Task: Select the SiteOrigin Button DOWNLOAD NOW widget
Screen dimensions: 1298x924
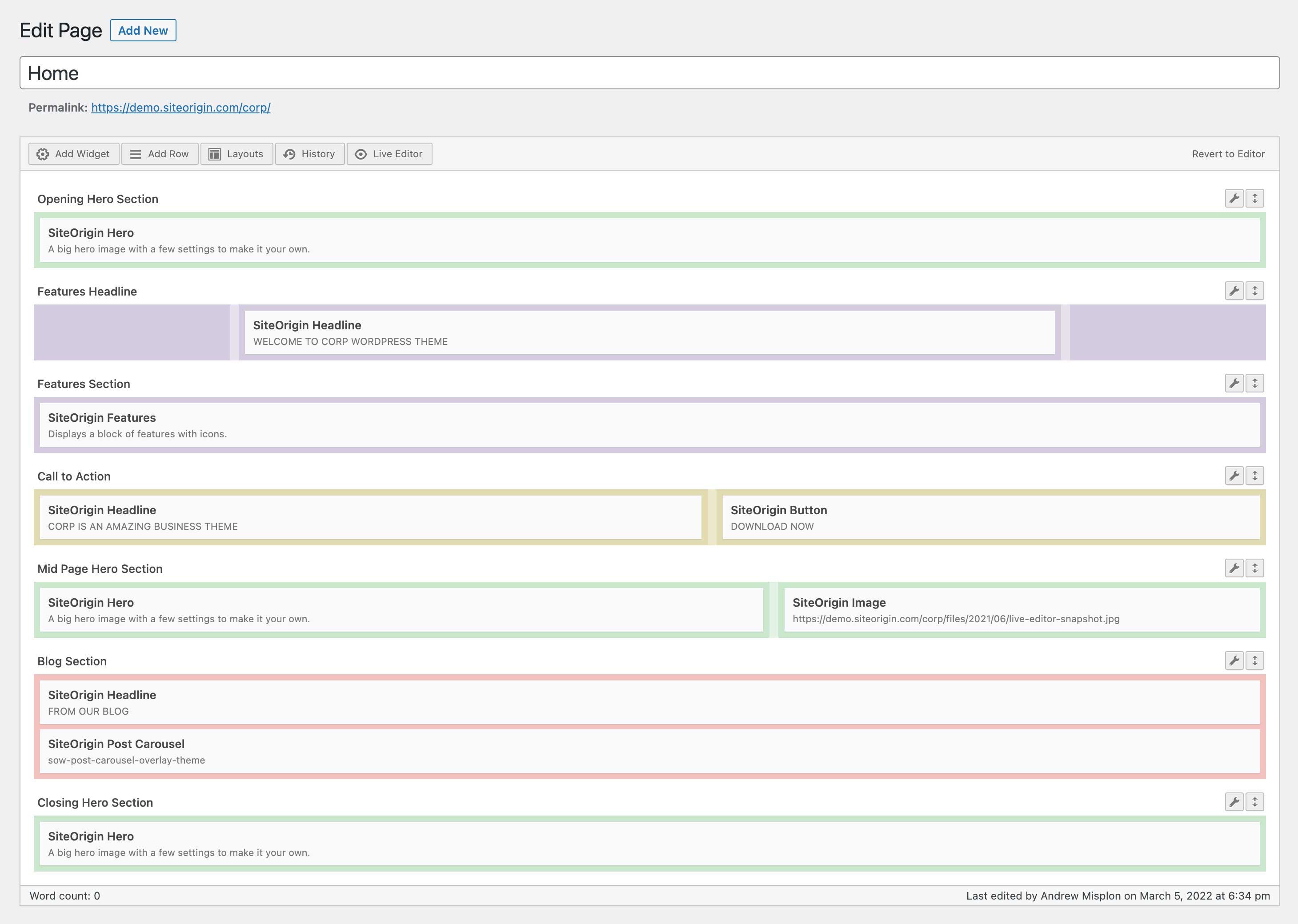Action: click(991, 517)
